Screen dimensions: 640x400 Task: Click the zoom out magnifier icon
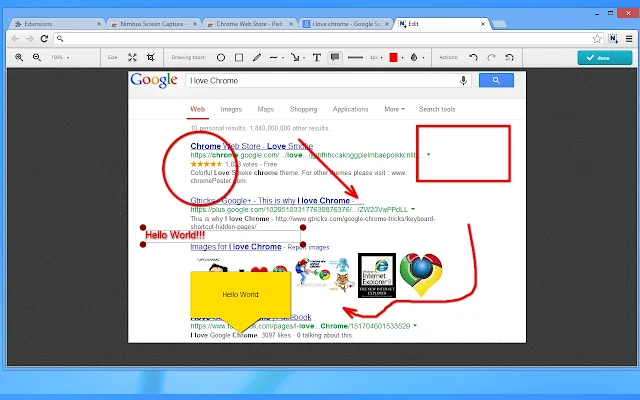click(x=37, y=58)
